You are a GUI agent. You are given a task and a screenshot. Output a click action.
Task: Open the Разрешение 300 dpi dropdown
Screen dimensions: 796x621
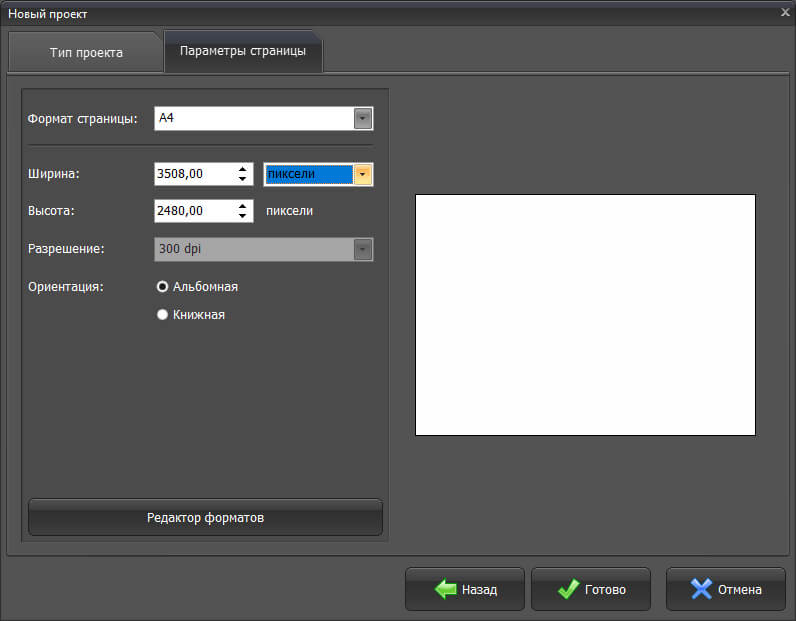[x=263, y=249]
